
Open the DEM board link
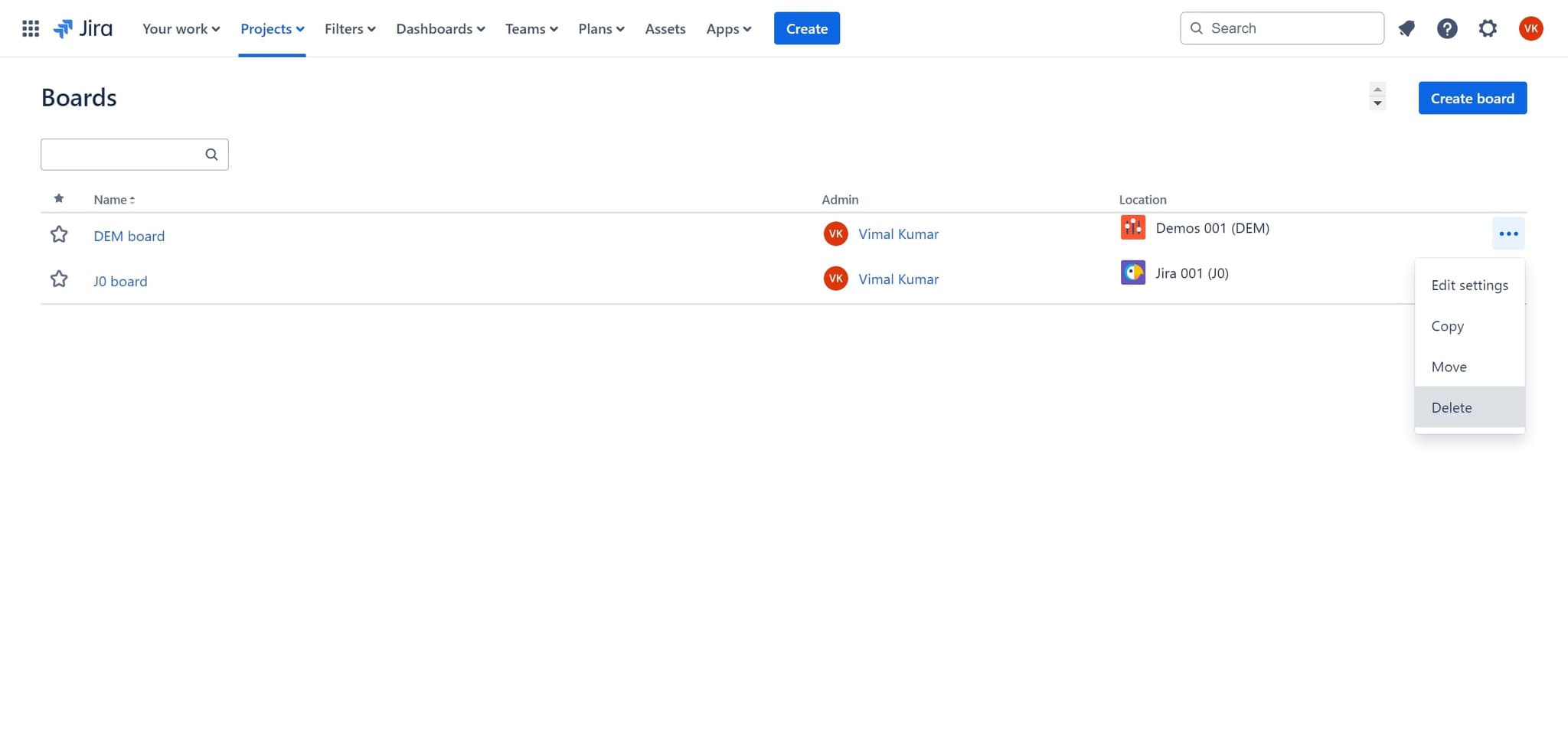tap(129, 236)
